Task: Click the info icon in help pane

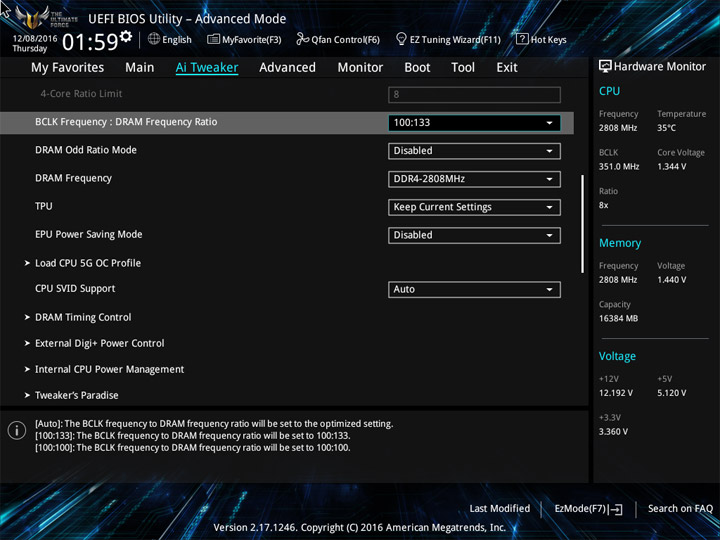Action: (x=17, y=431)
